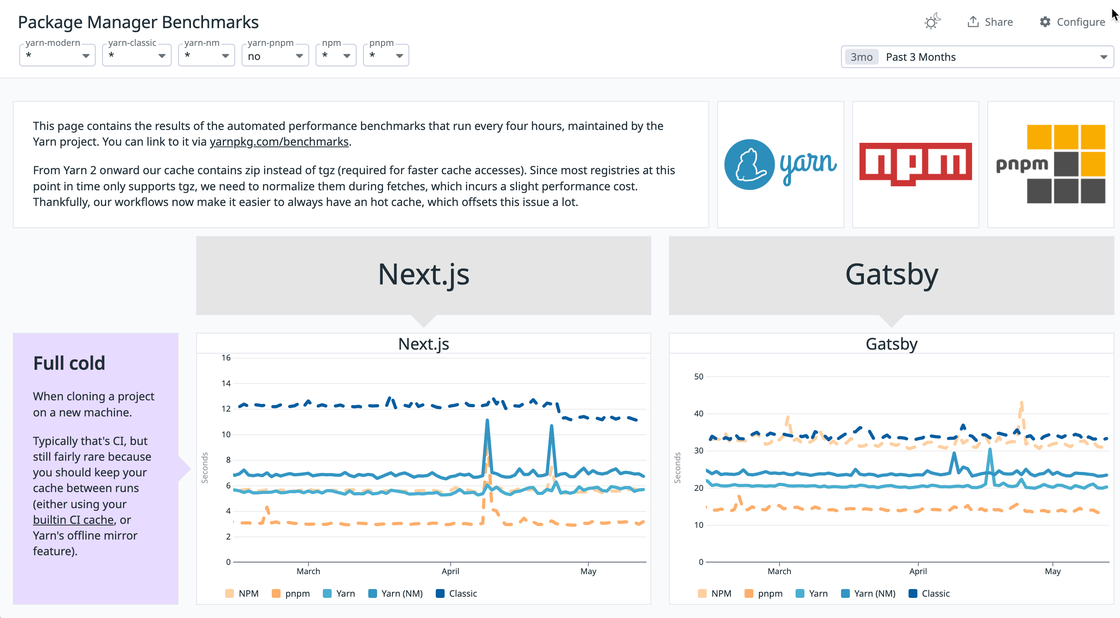Open the yarn-modern filter dropdown
The width and height of the screenshot is (1120, 618).
tap(57, 56)
